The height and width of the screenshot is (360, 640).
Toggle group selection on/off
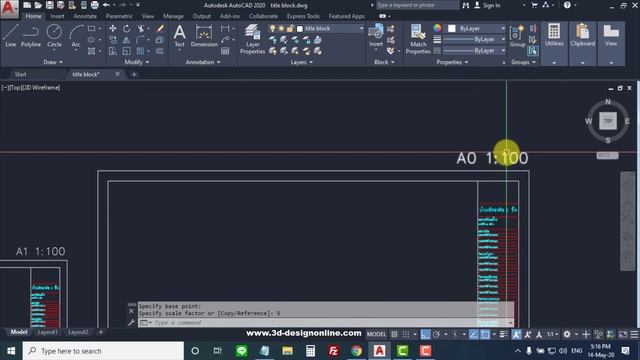pos(532,51)
